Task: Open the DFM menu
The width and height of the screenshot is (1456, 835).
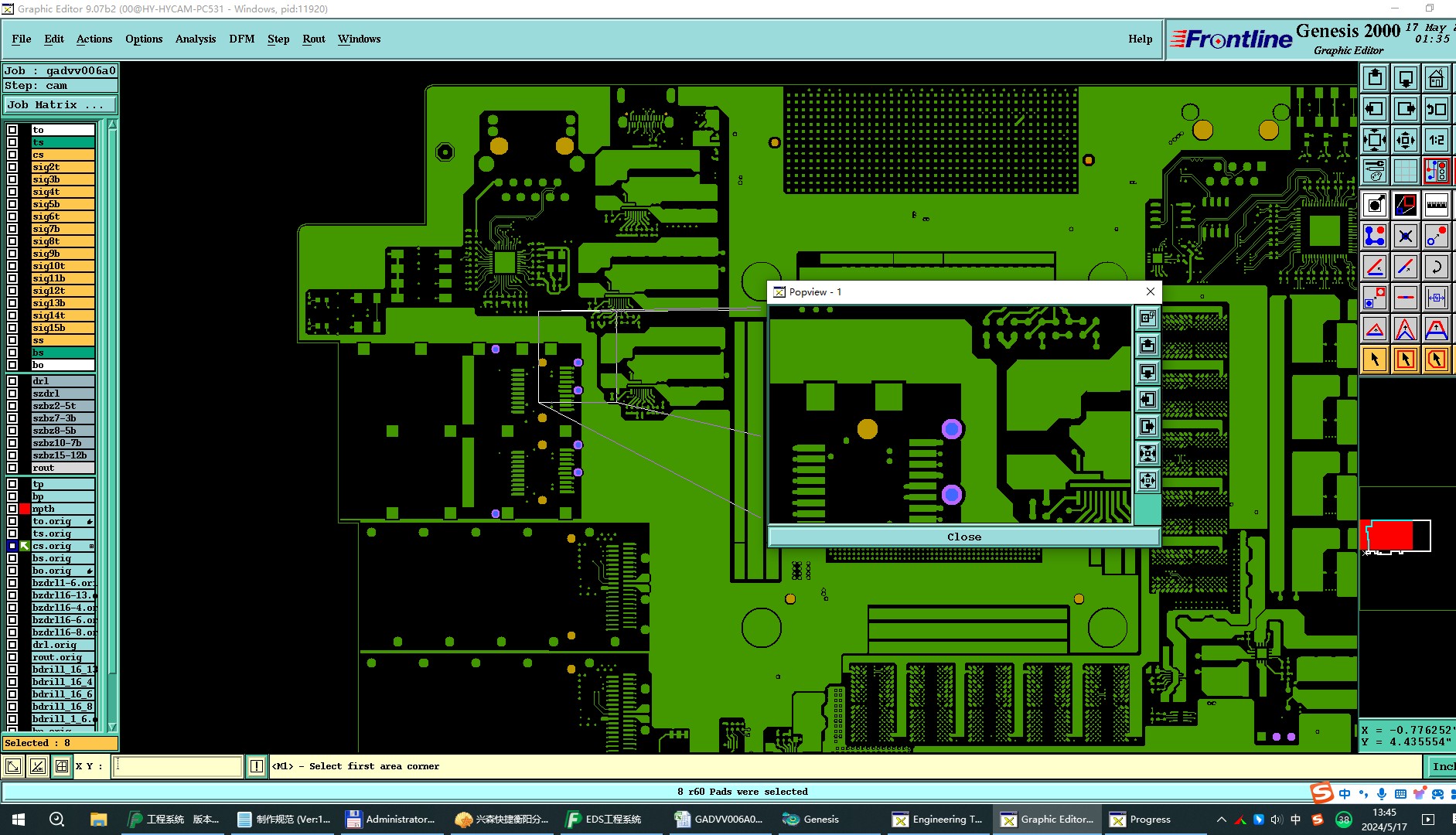Action: pyautogui.click(x=242, y=39)
